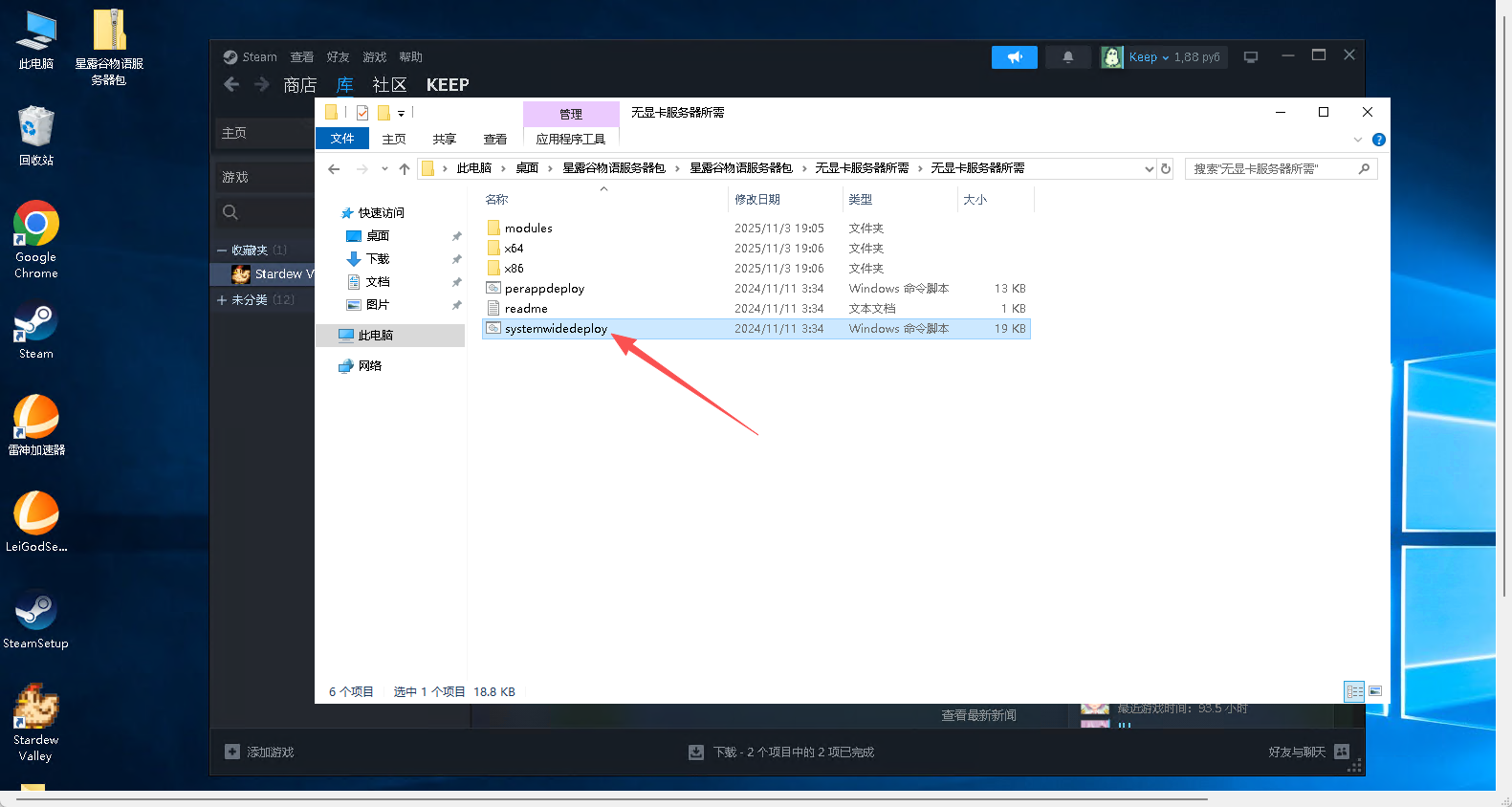Collapse the 收藏夹 category in Steam library

pyautogui.click(x=222, y=251)
